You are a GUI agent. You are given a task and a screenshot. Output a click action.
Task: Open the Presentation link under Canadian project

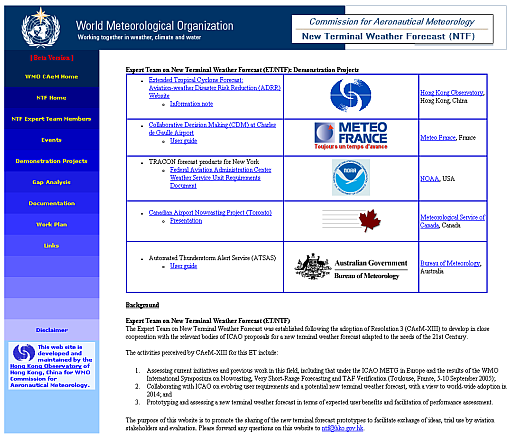pyautogui.click(x=186, y=221)
